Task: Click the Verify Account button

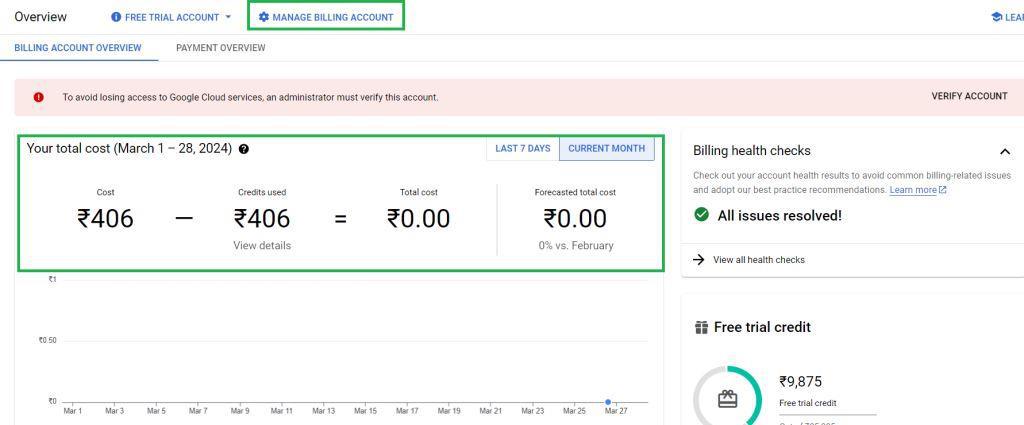Action: [969, 97]
